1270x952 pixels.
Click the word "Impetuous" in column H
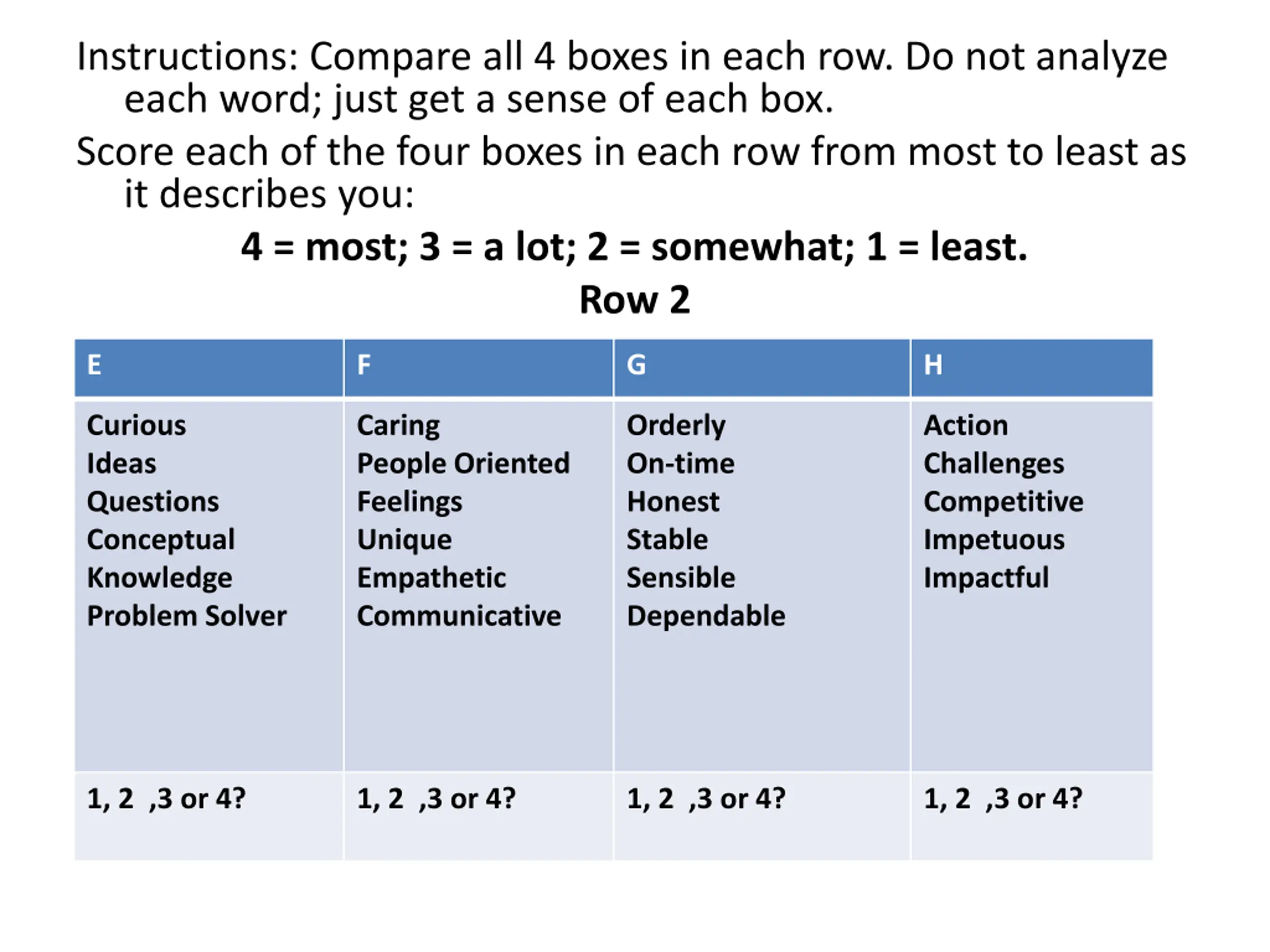click(x=994, y=540)
